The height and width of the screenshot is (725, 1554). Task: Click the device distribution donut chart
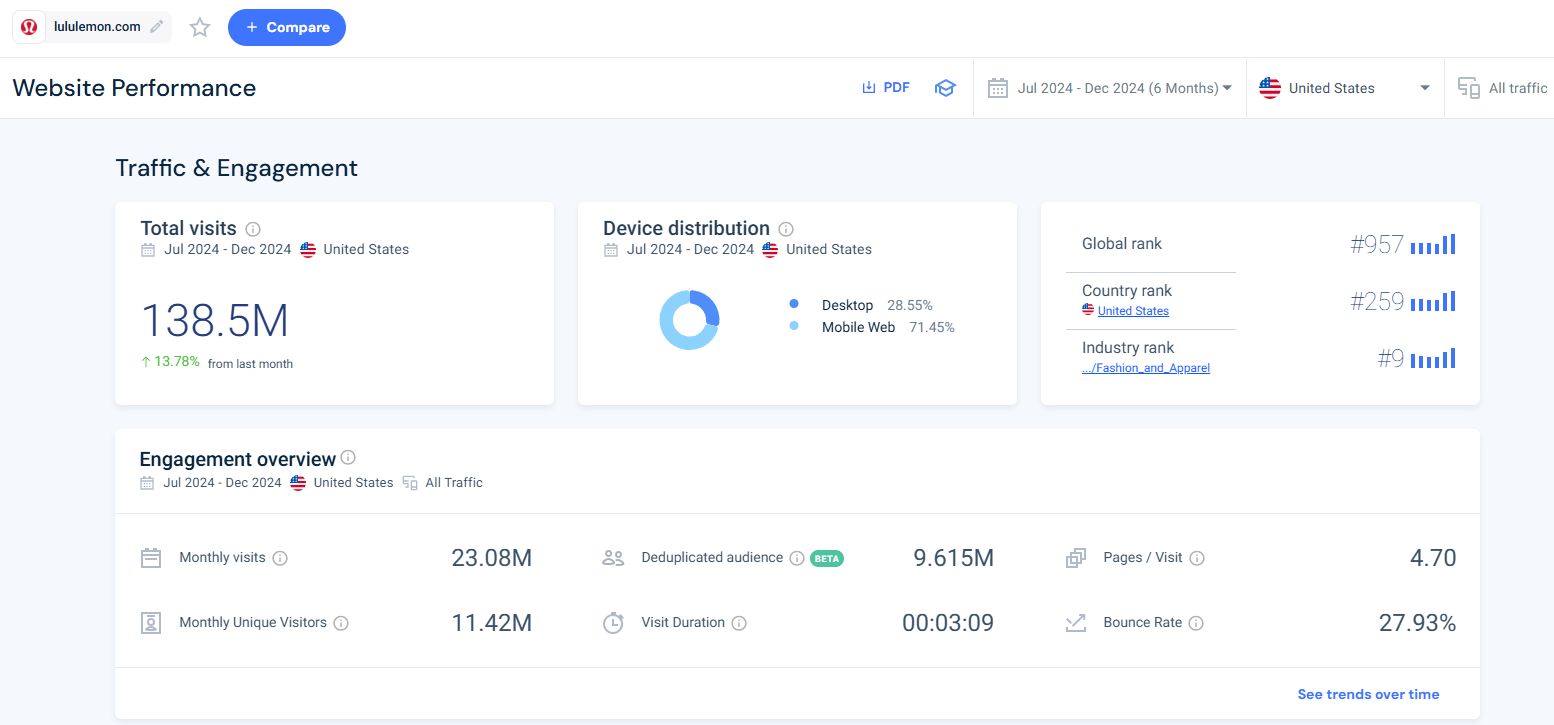pos(689,320)
